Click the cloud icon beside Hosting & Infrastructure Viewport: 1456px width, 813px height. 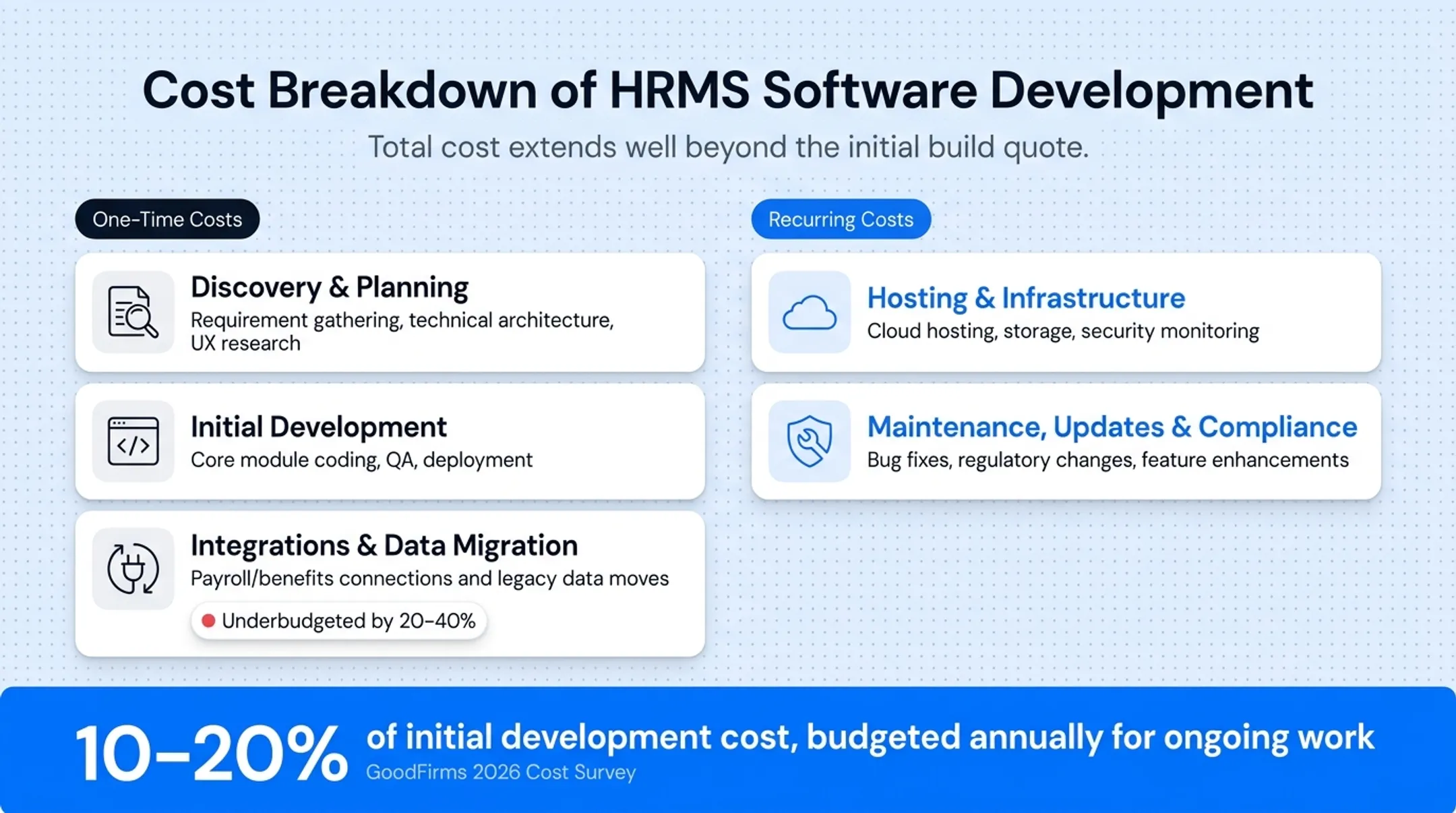[x=810, y=312]
